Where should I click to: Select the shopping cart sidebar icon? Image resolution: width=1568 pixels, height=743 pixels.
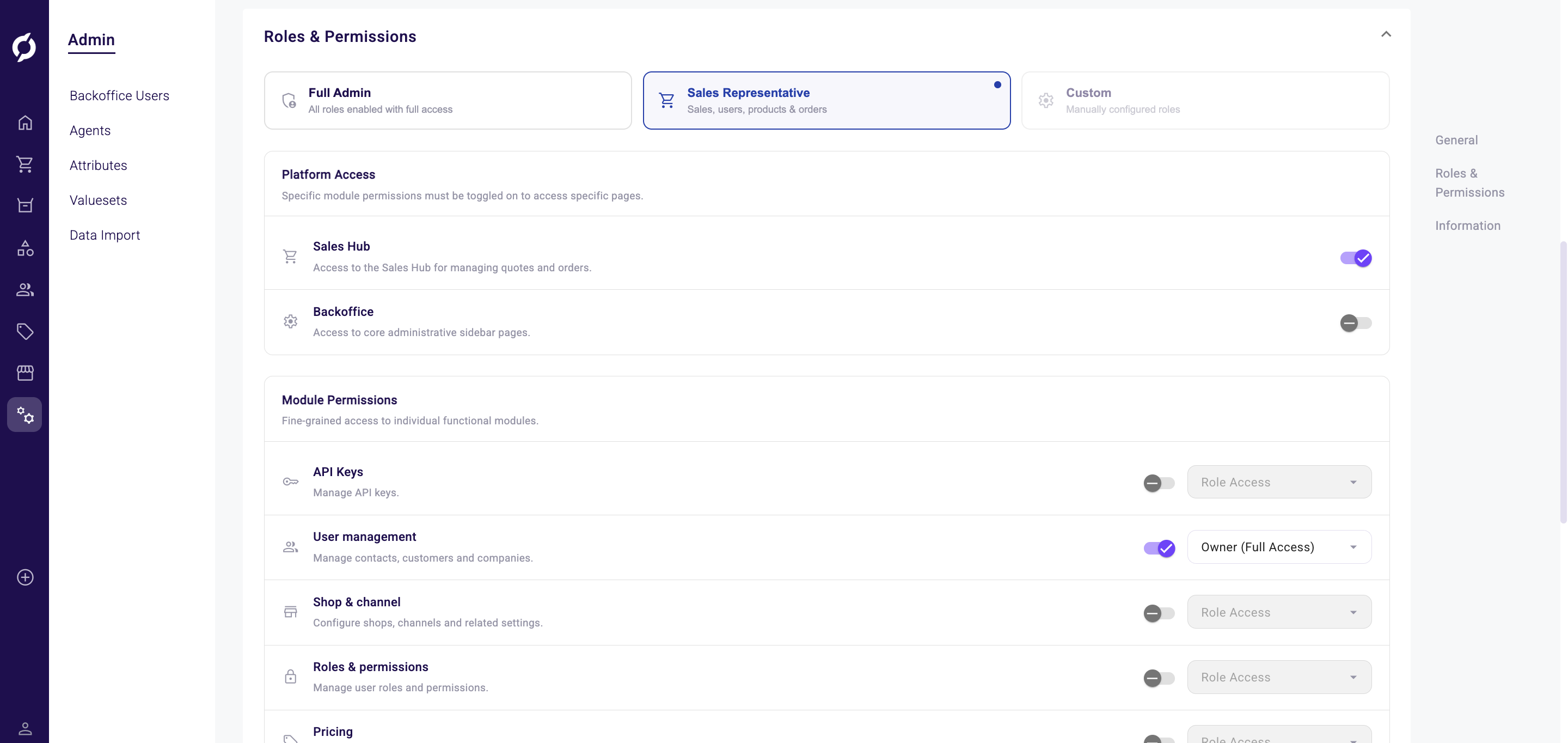[x=25, y=165]
